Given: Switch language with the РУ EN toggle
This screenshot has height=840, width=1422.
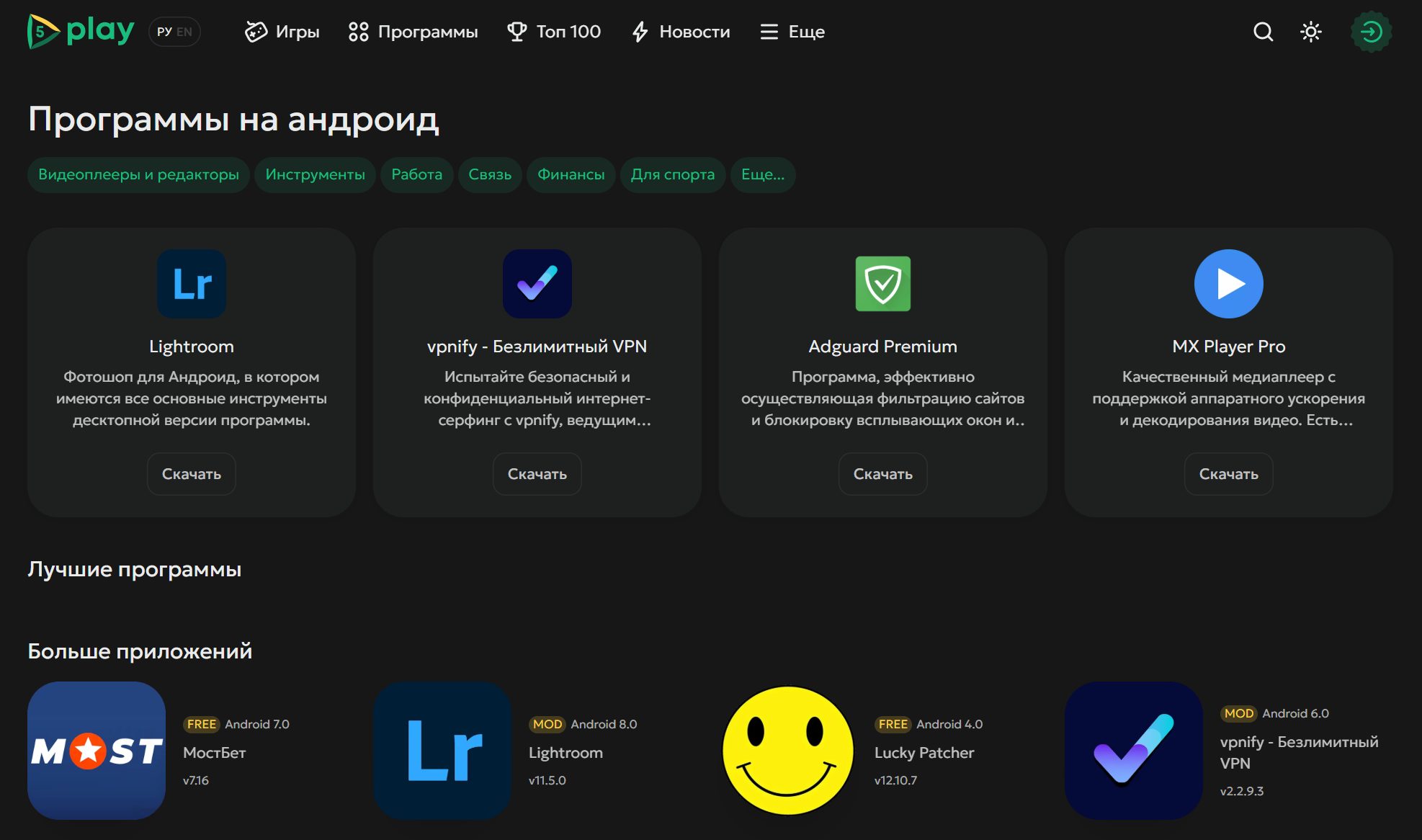Looking at the screenshot, I should (174, 32).
